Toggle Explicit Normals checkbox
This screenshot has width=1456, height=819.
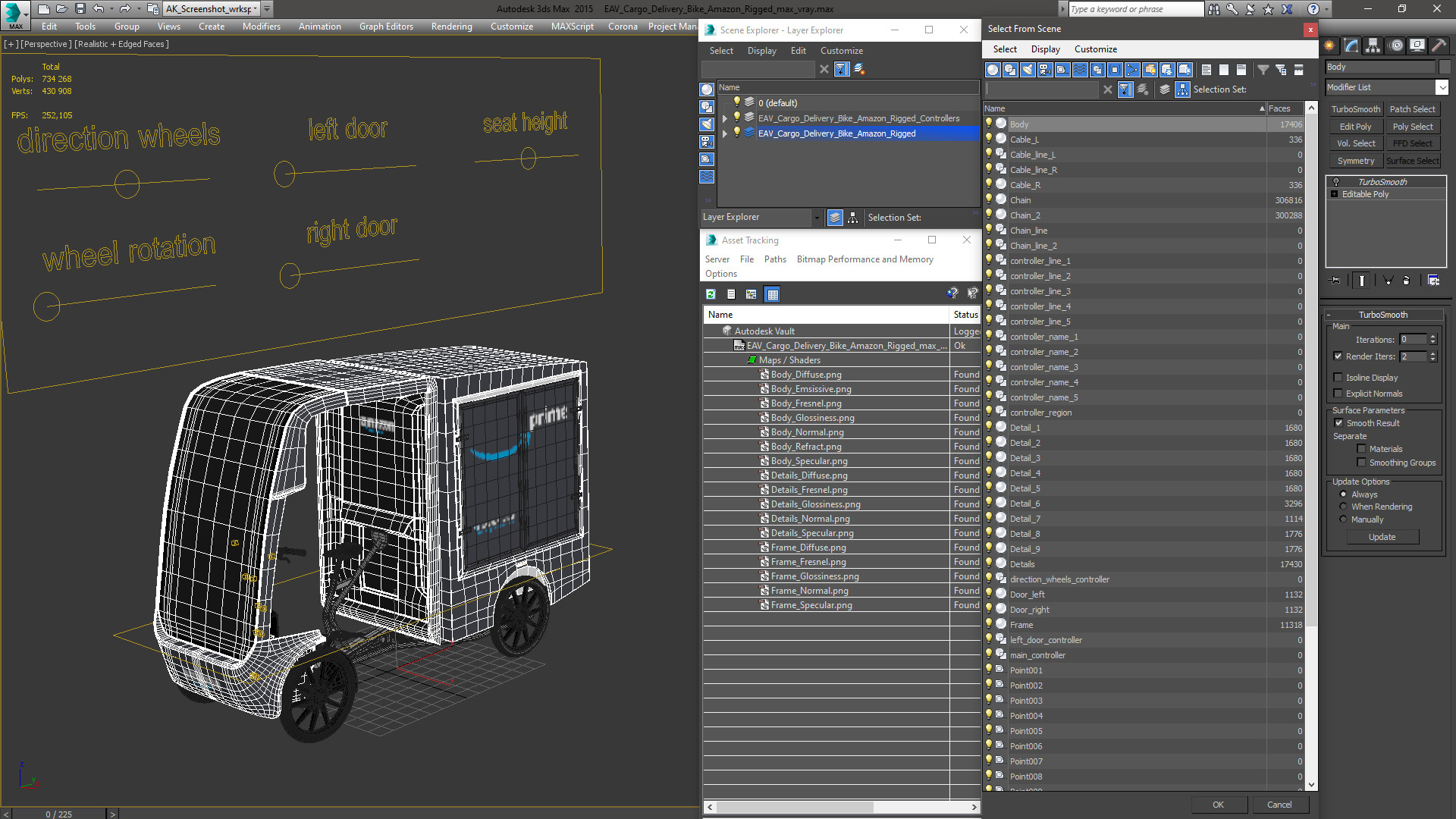(1338, 394)
